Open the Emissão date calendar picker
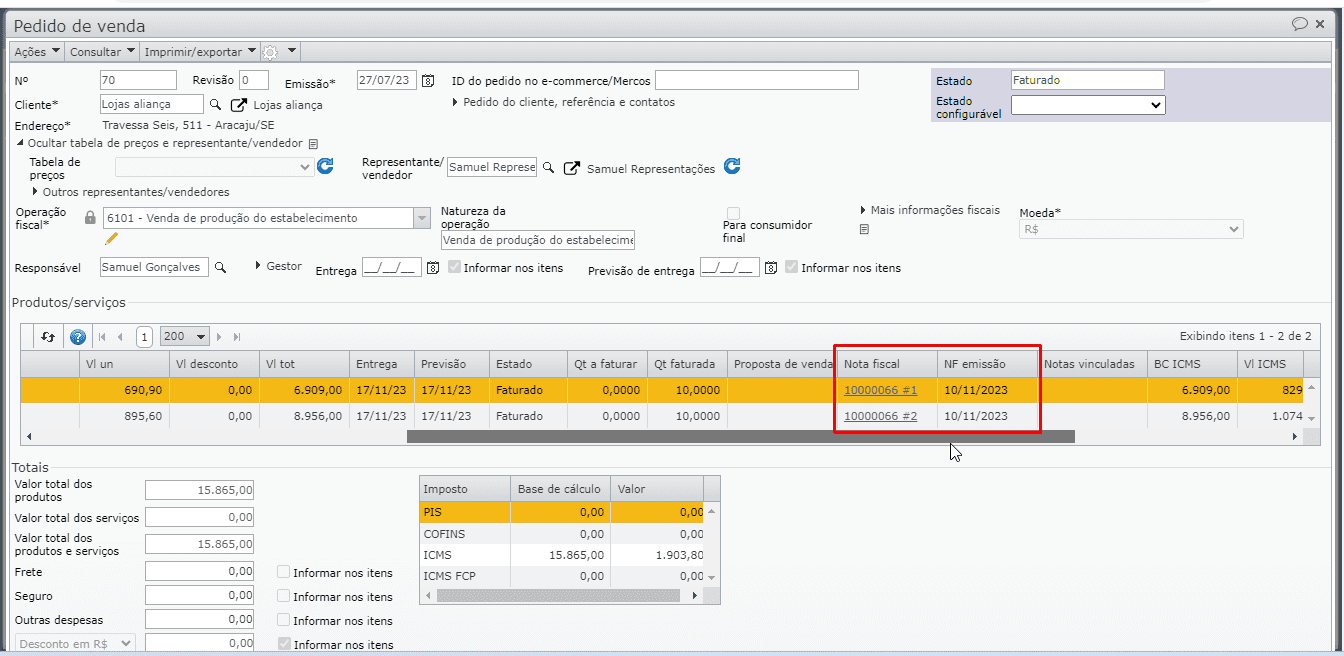The image size is (1344, 656). pos(428,81)
